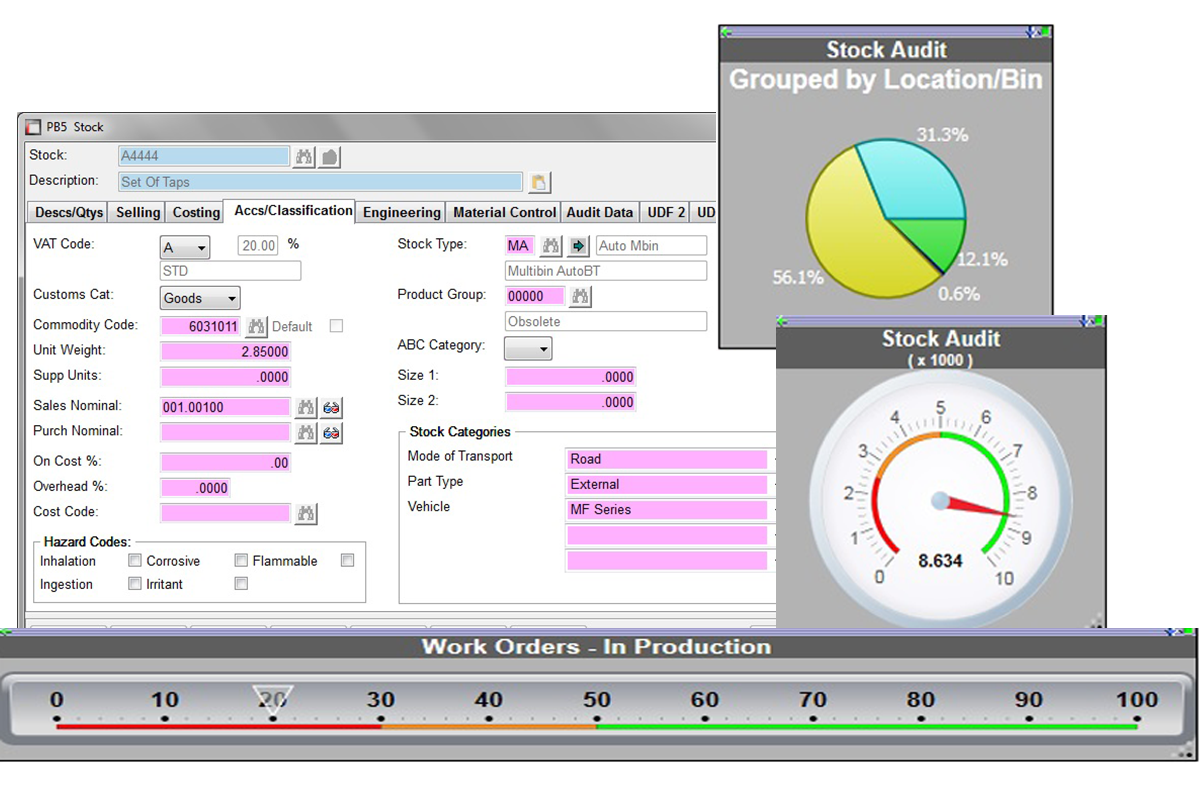The width and height of the screenshot is (1200, 800).
Task: Click the PB5 Stock window title icon
Action: click(x=34, y=127)
